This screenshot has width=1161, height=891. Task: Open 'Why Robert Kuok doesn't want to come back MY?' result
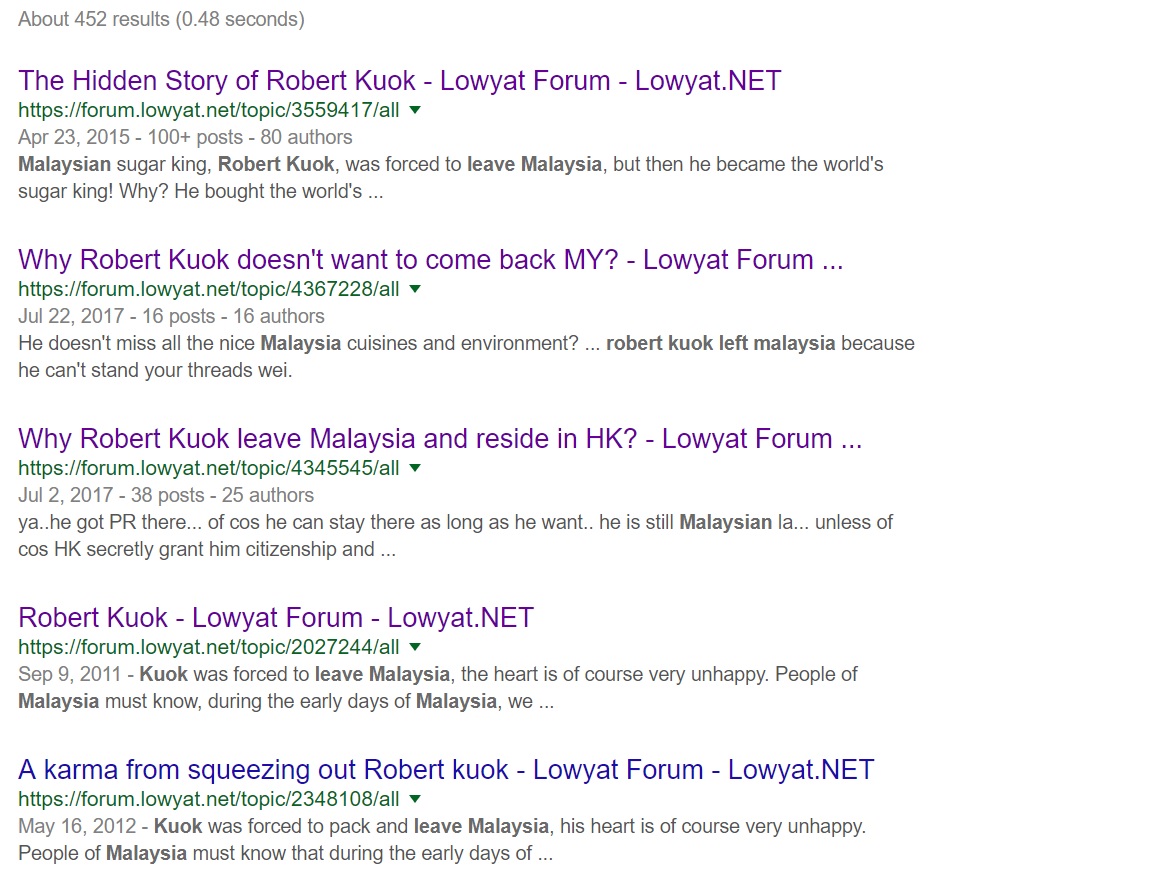[431, 260]
